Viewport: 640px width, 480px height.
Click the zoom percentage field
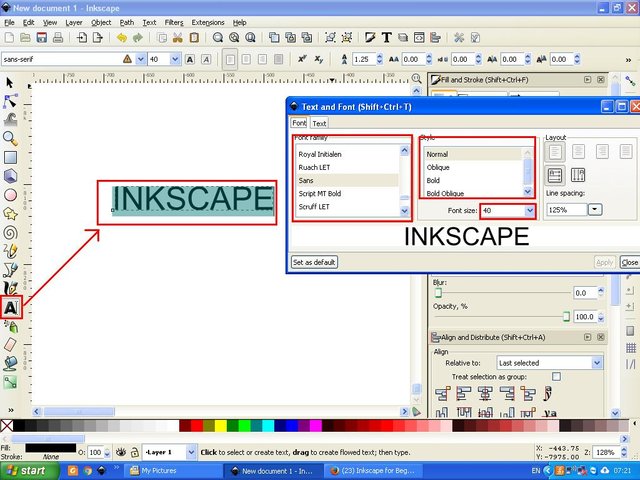click(x=606, y=452)
